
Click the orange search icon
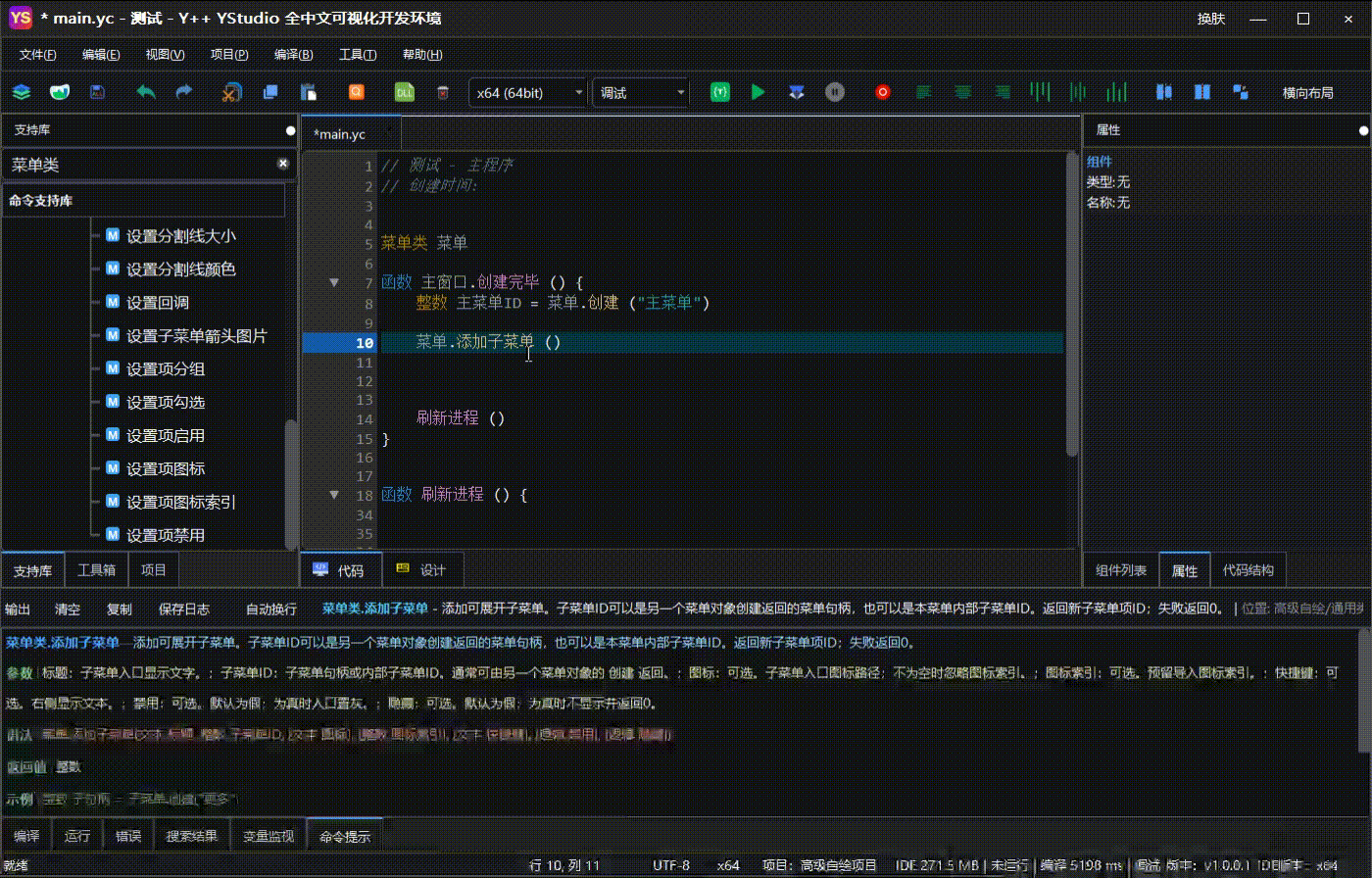357,92
